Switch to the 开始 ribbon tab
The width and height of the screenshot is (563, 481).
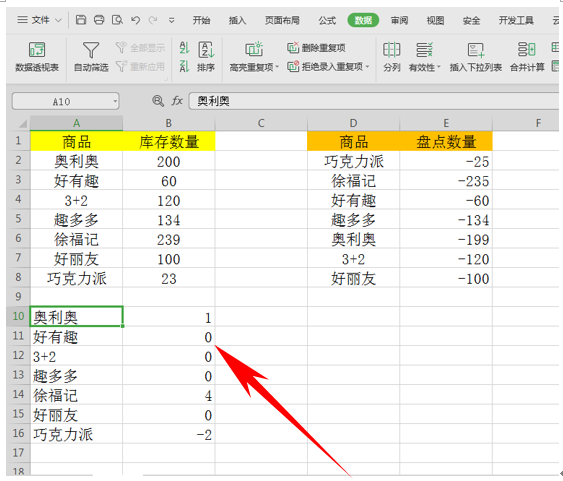click(201, 20)
